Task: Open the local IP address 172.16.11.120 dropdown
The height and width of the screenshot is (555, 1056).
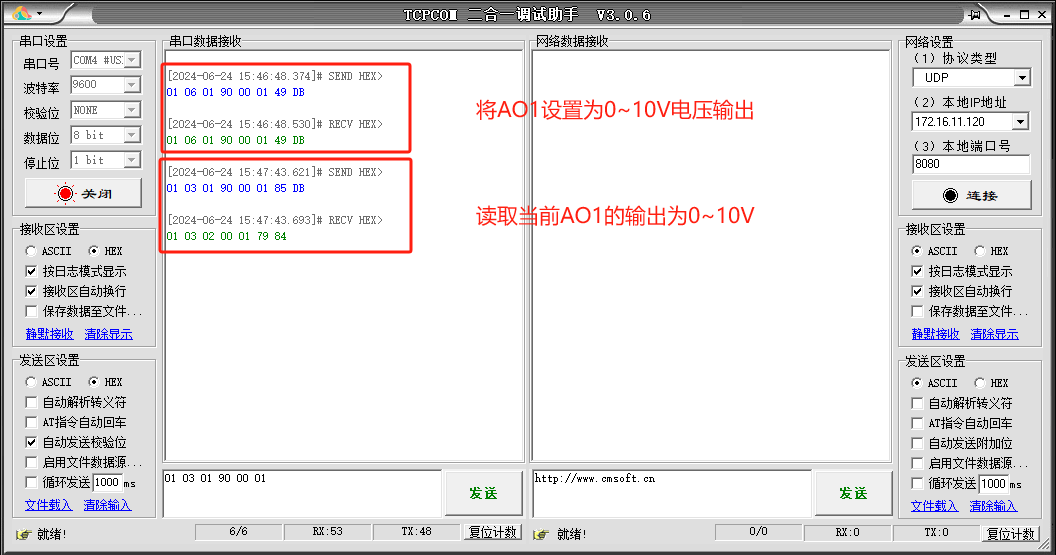Action: [x=1021, y=122]
